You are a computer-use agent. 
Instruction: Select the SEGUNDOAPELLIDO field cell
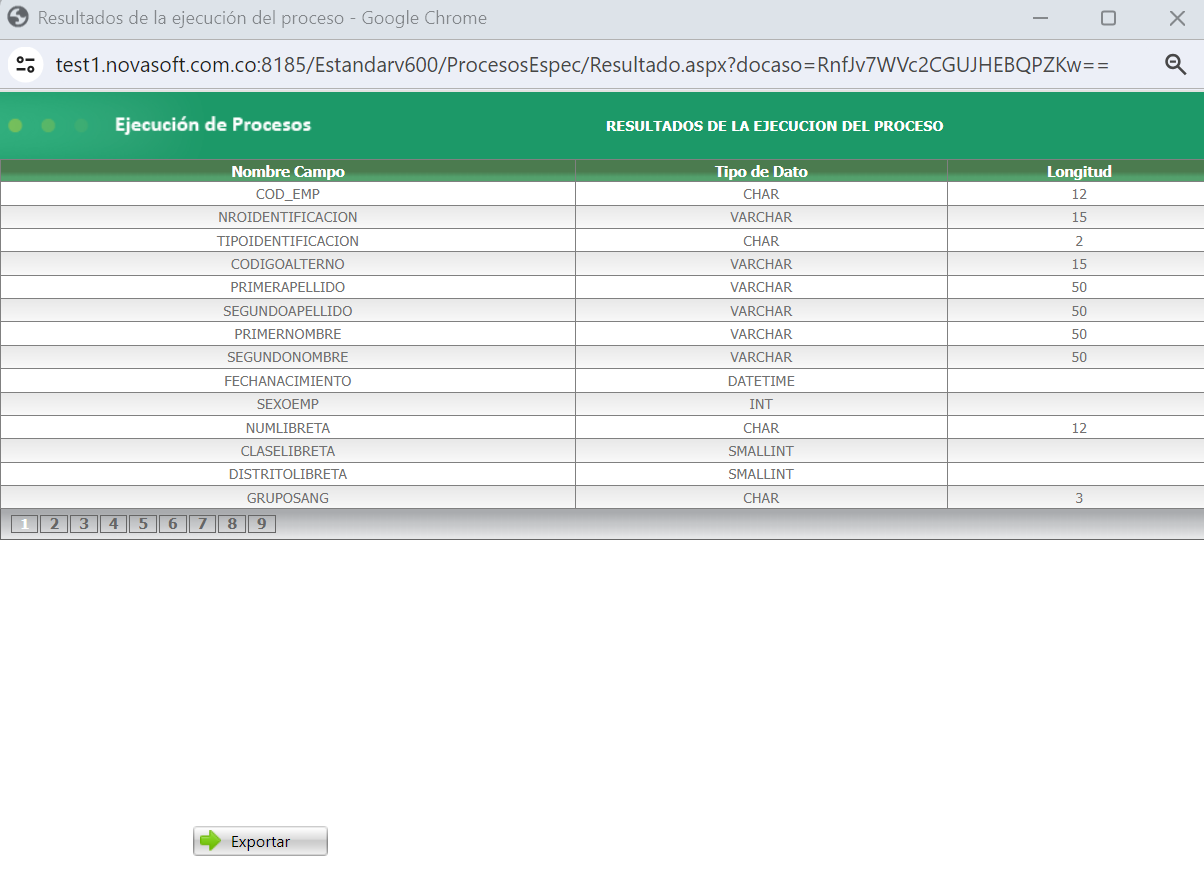(x=288, y=311)
